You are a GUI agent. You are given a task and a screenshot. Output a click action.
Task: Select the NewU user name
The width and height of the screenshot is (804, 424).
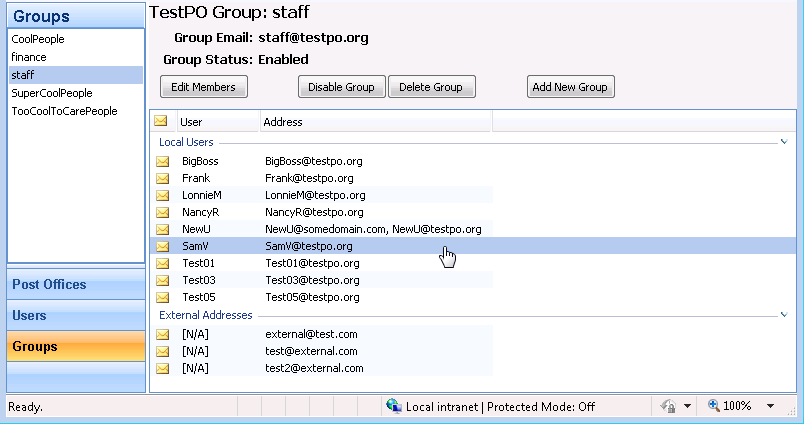[196, 229]
